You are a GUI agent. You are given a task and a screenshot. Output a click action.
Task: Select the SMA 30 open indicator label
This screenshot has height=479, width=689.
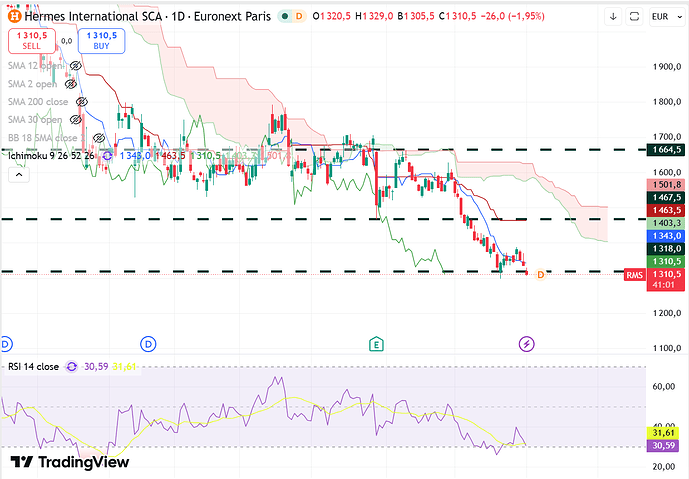click(x=35, y=120)
